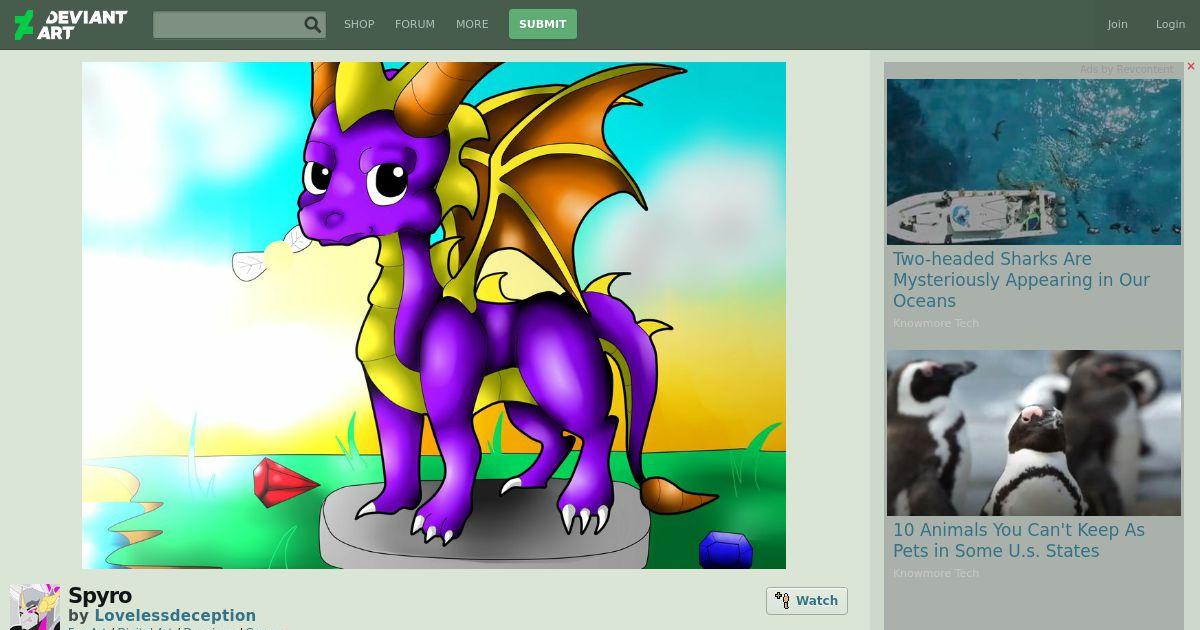
Task: Open the Two-headed Sharks article headline
Action: coord(1021,280)
